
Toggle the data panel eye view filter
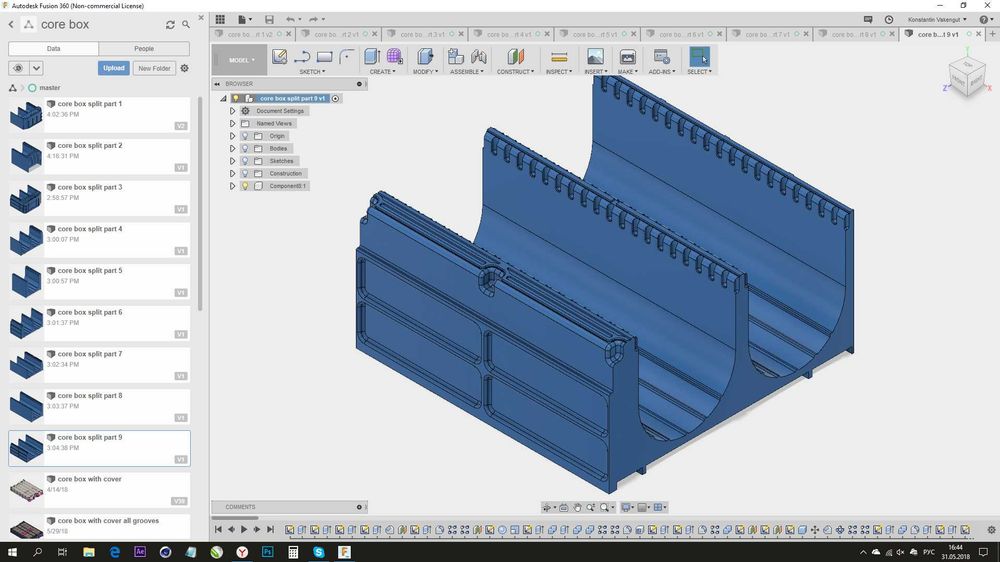click(18, 68)
